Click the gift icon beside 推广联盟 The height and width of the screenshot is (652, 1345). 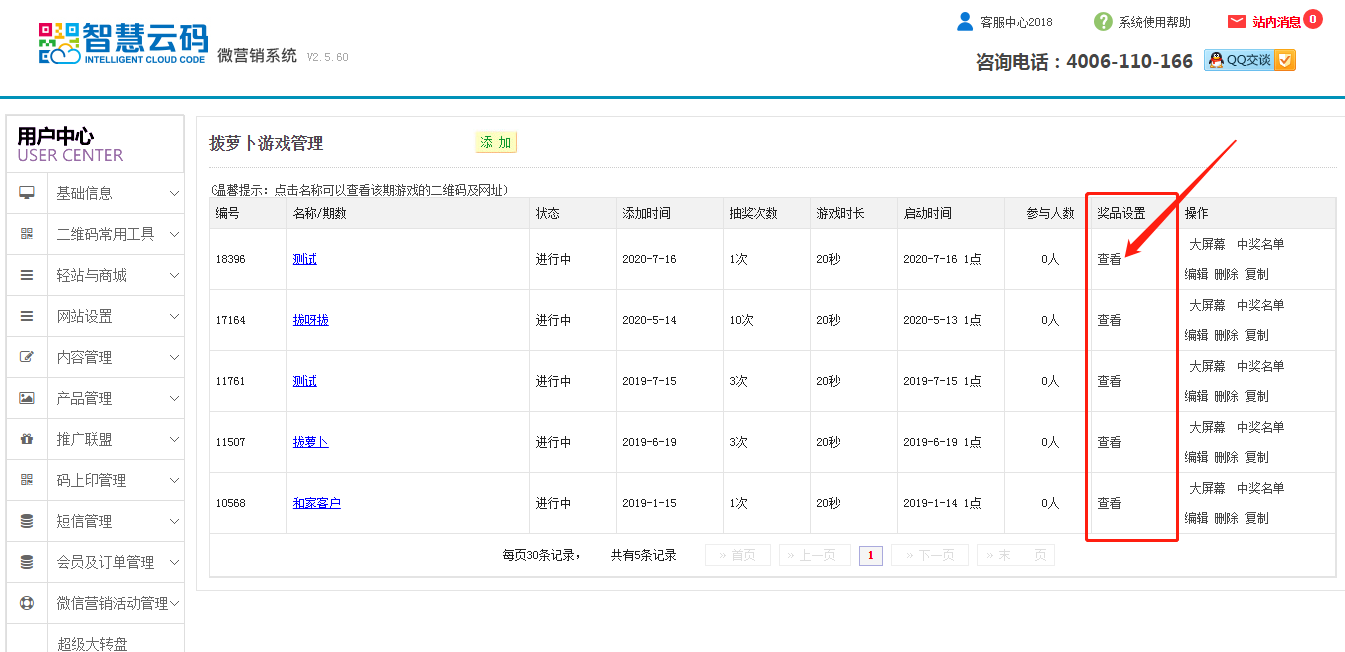click(x=27, y=439)
